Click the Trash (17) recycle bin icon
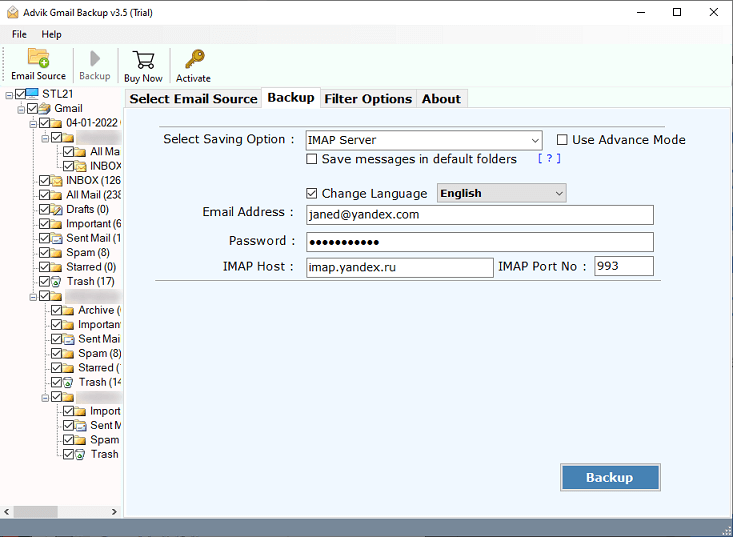The height and width of the screenshot is (537, 733). [x=56, y=281]
